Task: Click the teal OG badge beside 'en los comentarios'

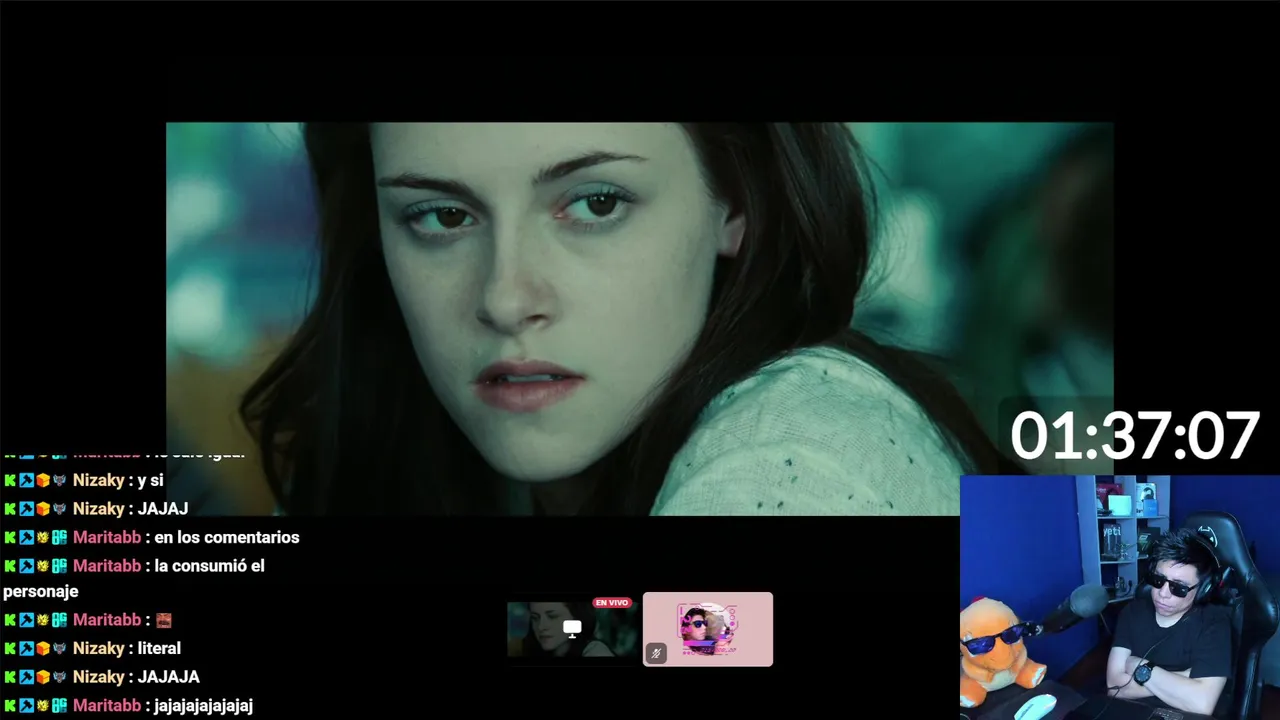Action: 59,537
